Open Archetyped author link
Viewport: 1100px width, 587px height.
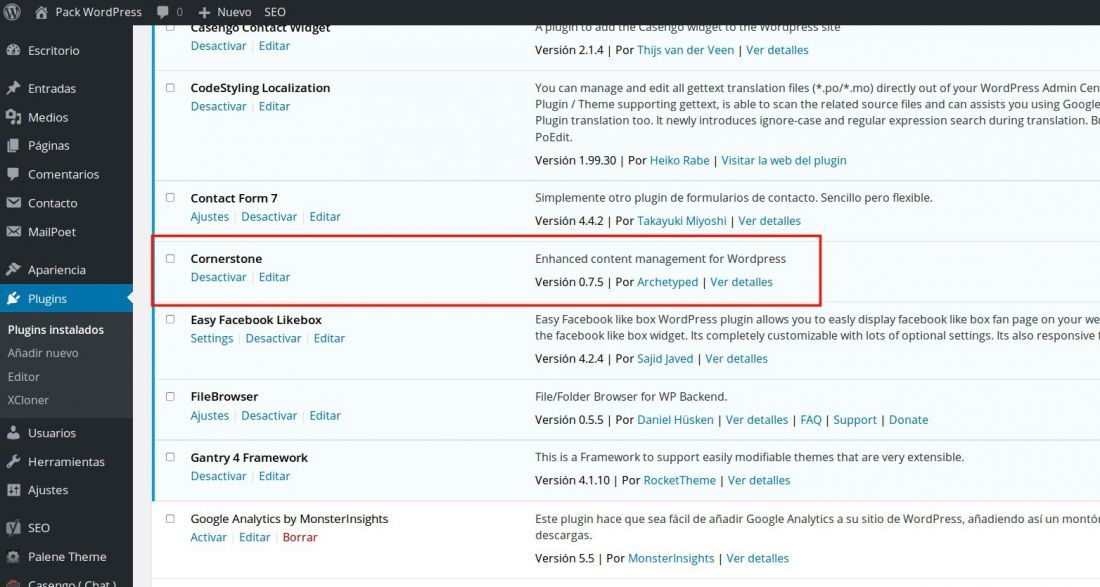667,282
